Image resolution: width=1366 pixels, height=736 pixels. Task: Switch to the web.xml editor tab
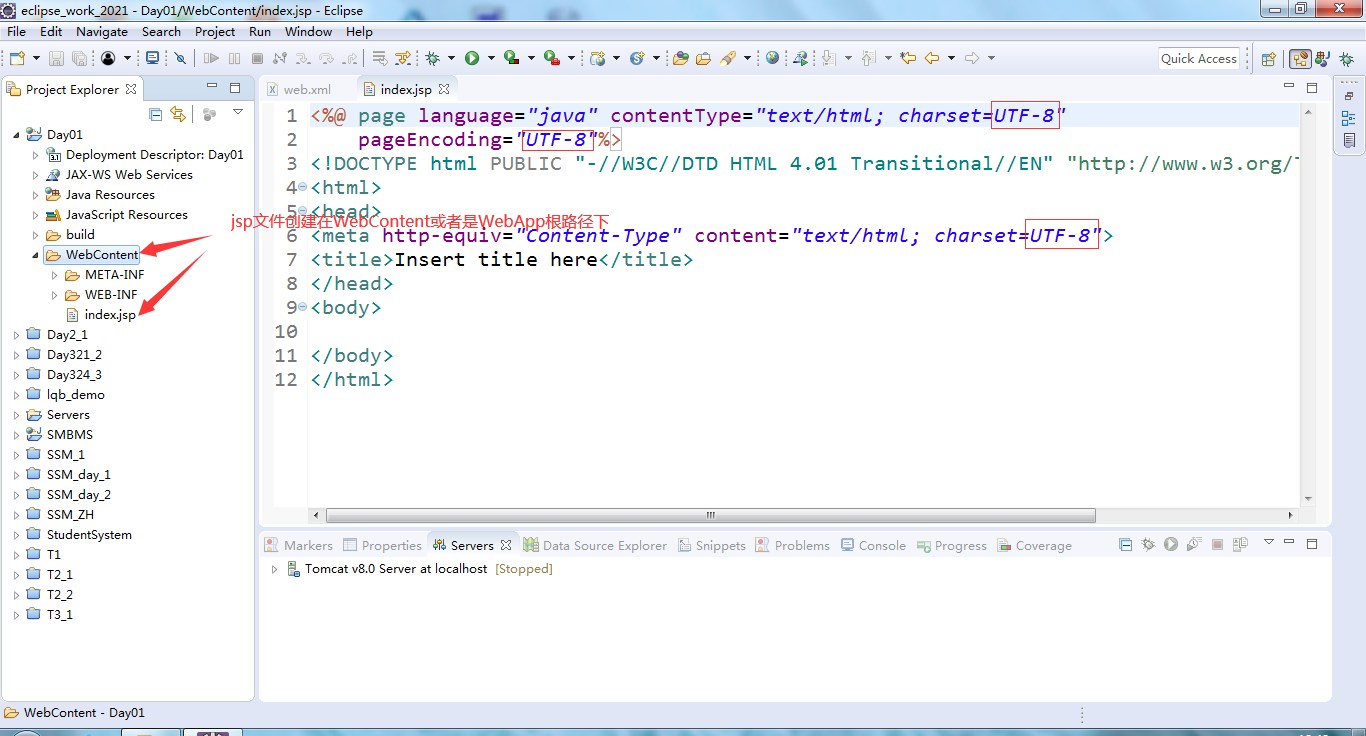[x=299, y=89]
